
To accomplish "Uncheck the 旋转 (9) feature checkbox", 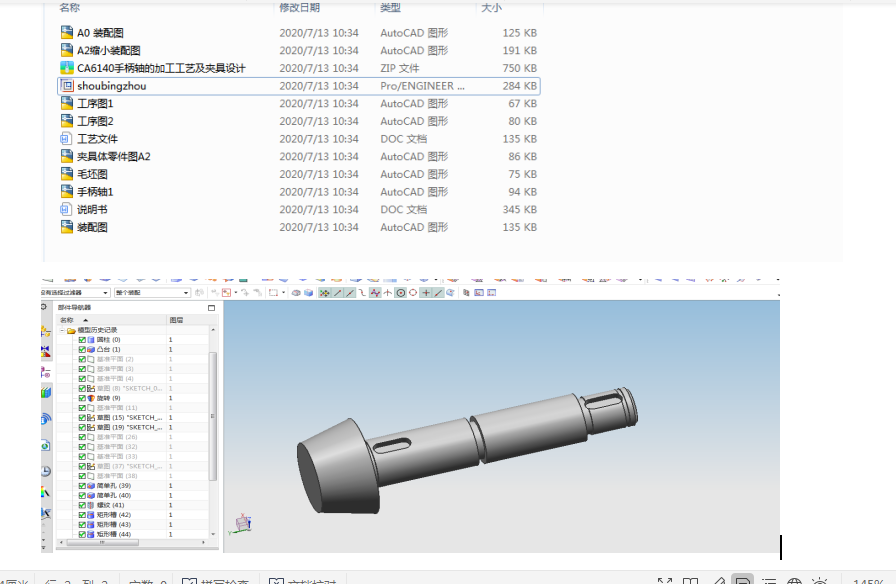I will click(80, 398).
